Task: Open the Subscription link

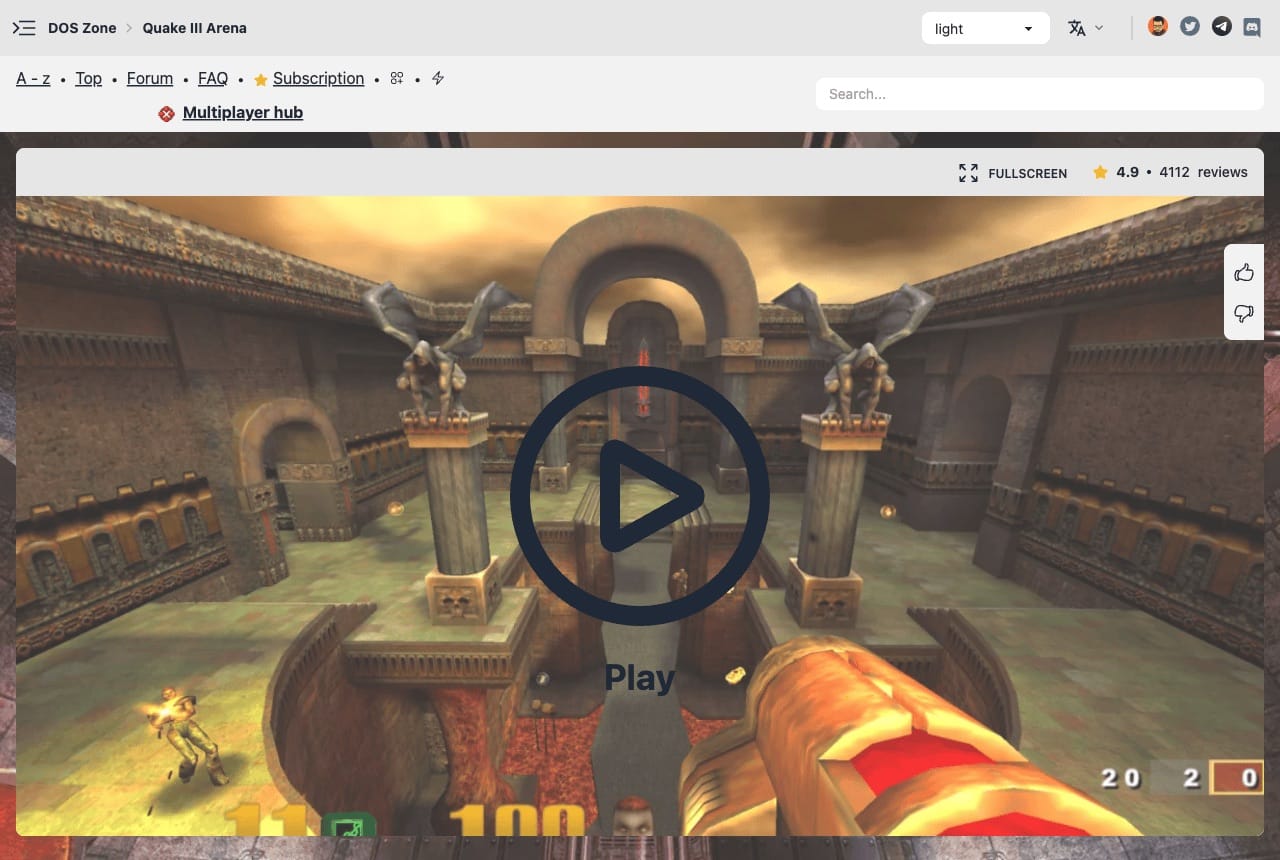Action: [318, 78]
